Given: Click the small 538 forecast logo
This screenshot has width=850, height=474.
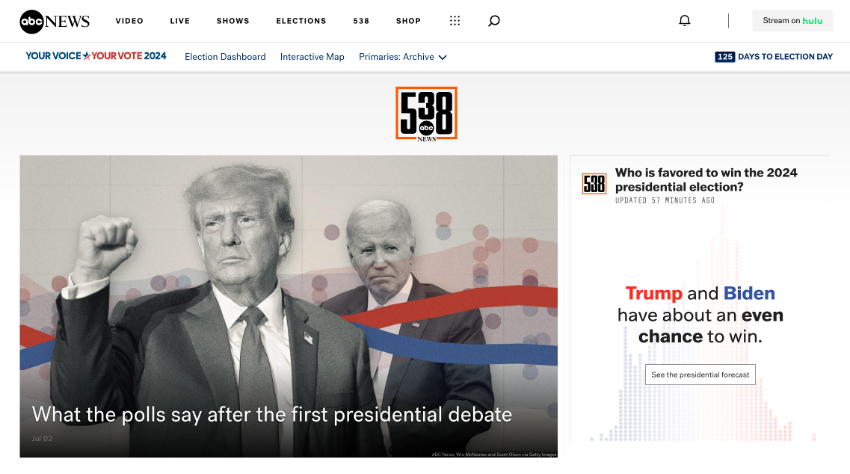Looking at the screenshot, I should pyautogui.click(x=594, y=184).
